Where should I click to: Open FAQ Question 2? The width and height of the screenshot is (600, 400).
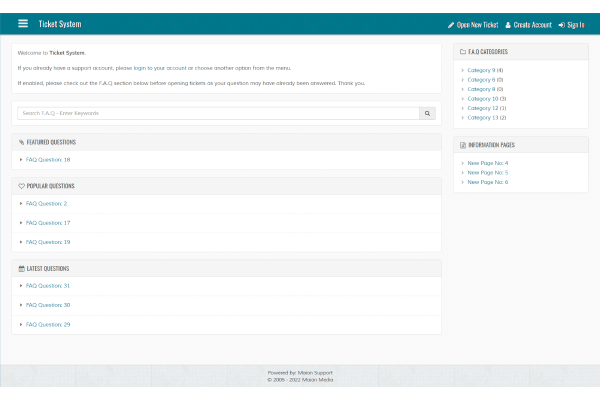coord(46,204)
